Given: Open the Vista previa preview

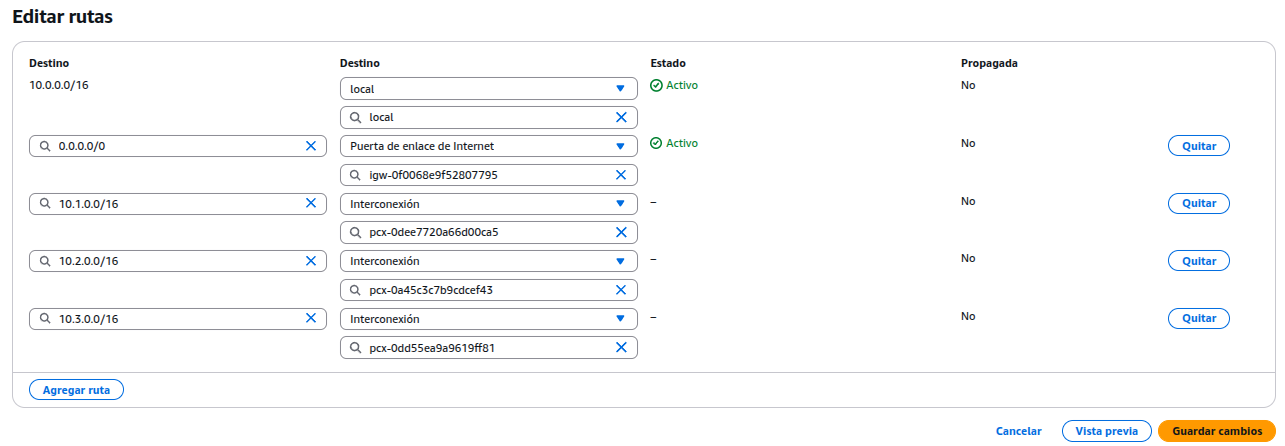Looking at the screenshot, I should tap(1106, 431).
